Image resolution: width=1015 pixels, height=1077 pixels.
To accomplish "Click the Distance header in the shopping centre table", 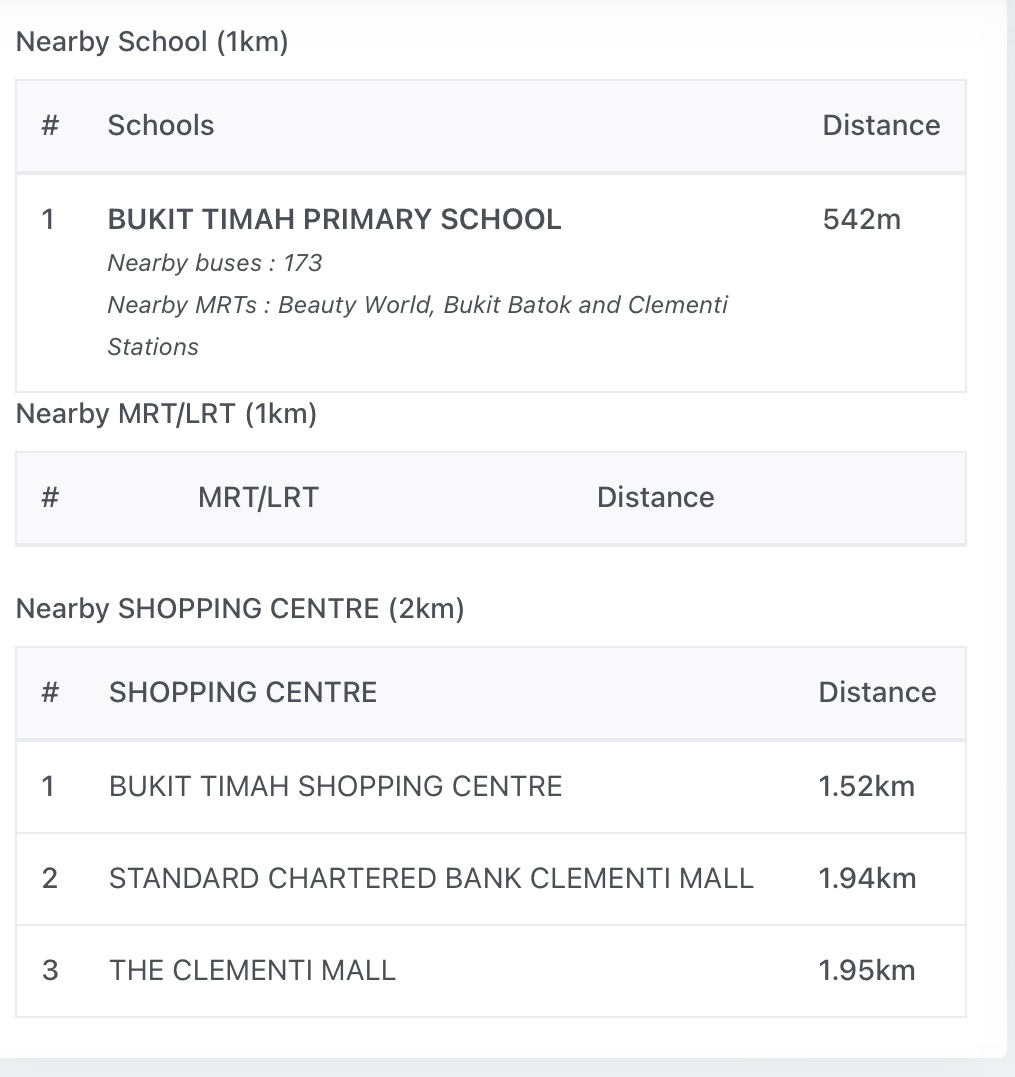I will tap(877, 692).
